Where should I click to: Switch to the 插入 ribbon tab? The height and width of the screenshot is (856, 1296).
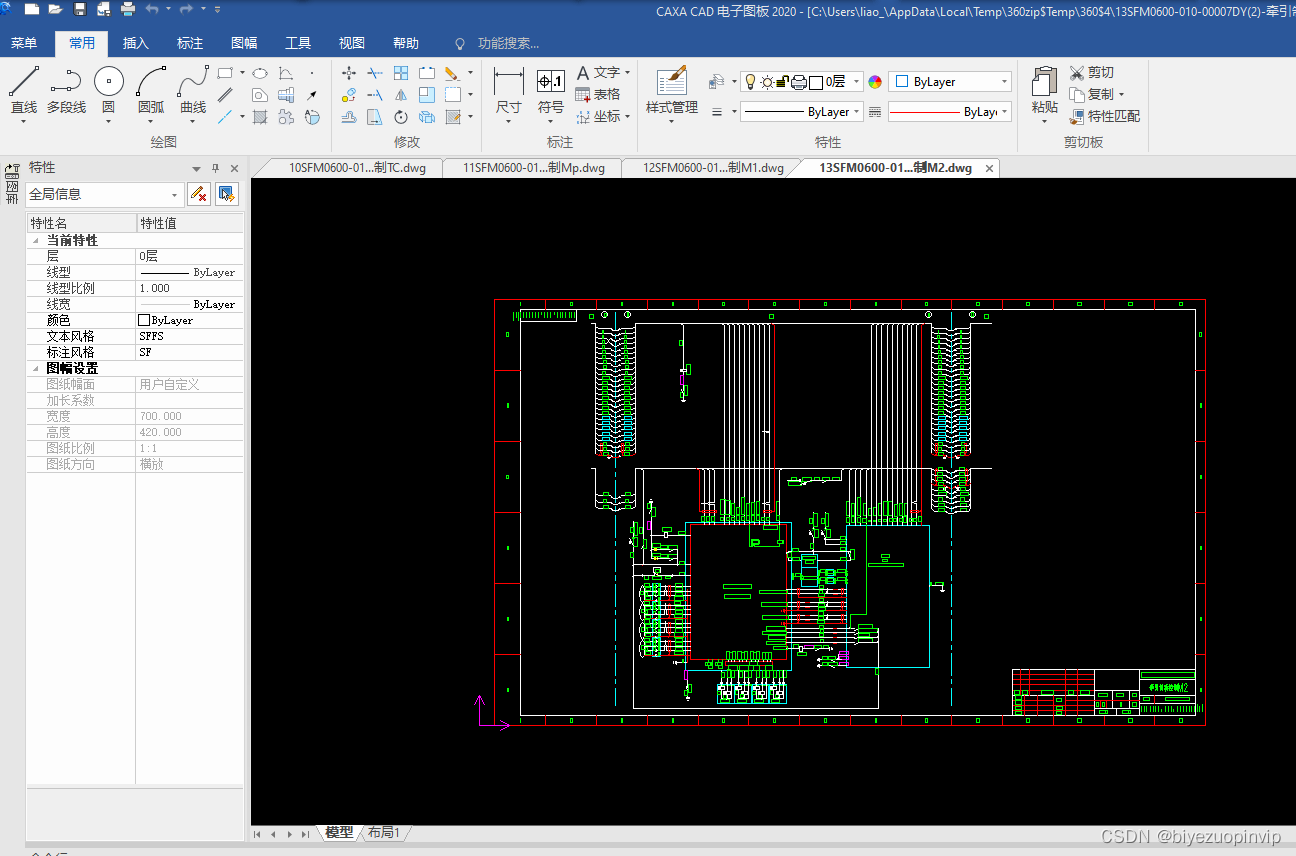[x=136, y=43]
